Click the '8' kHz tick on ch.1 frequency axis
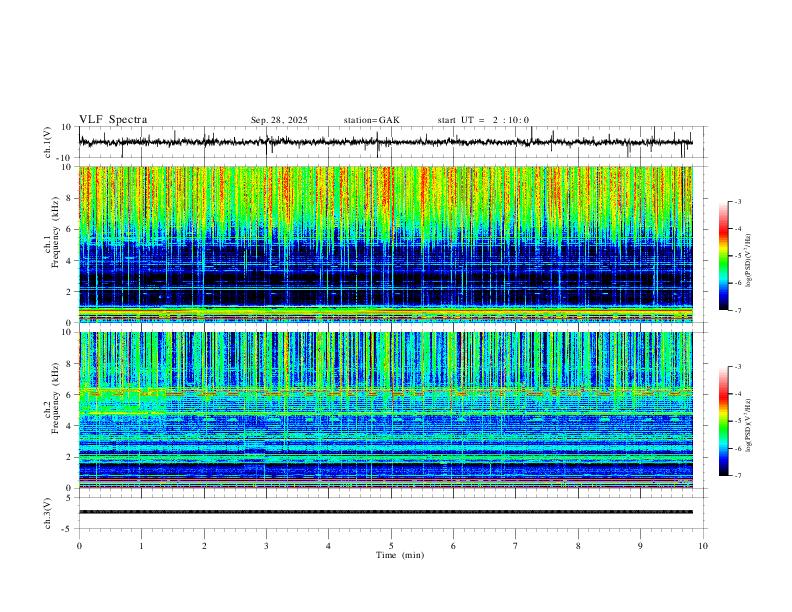792x612 pixels. tap(70, 198)
